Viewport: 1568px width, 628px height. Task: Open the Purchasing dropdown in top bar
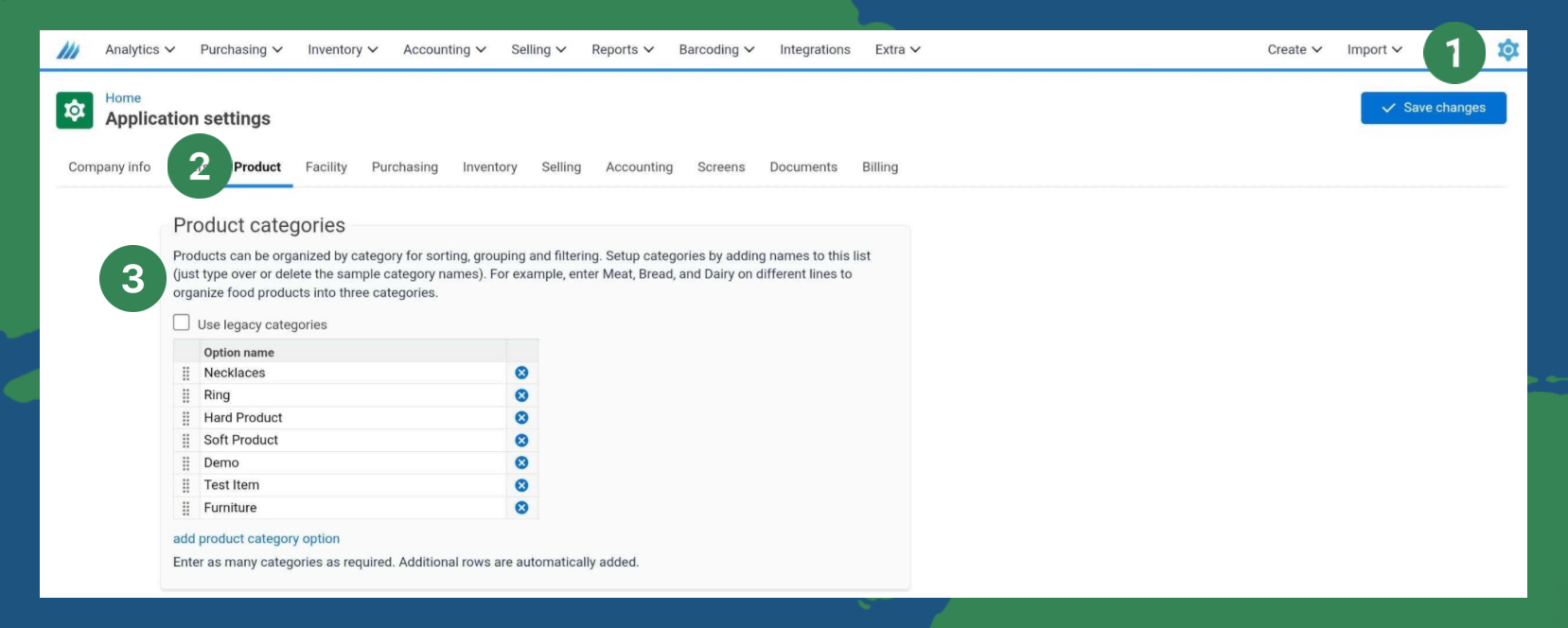click(241, 49)
